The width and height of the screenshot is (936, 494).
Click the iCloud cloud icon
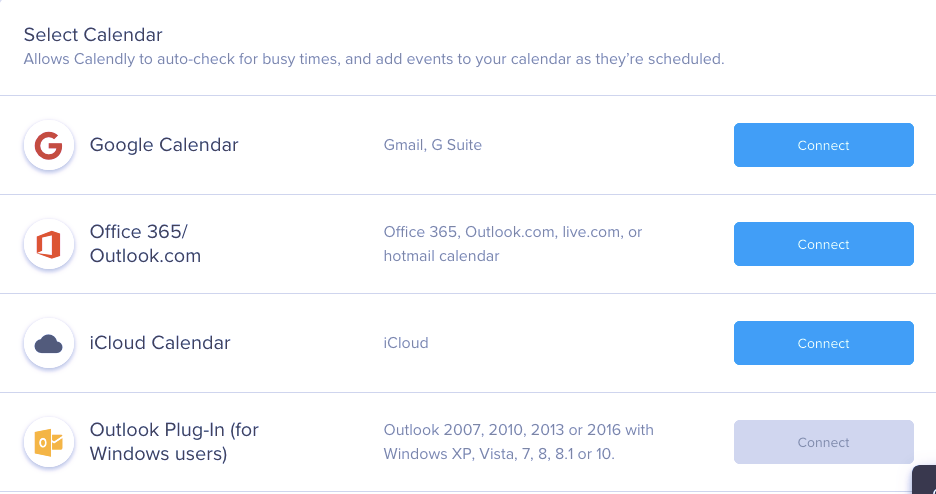[x=48, y=343]
